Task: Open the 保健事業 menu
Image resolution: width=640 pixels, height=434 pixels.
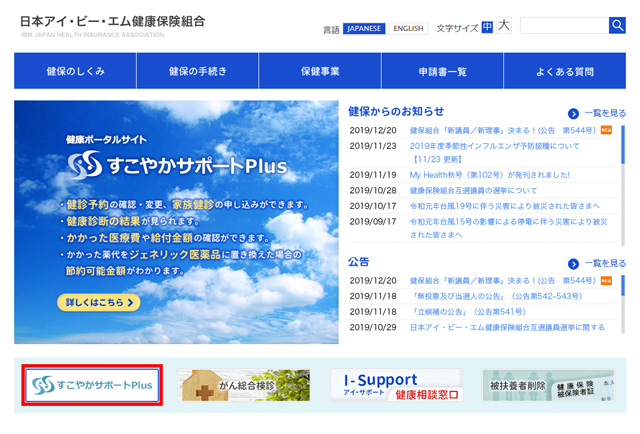Action: (320, 71)
